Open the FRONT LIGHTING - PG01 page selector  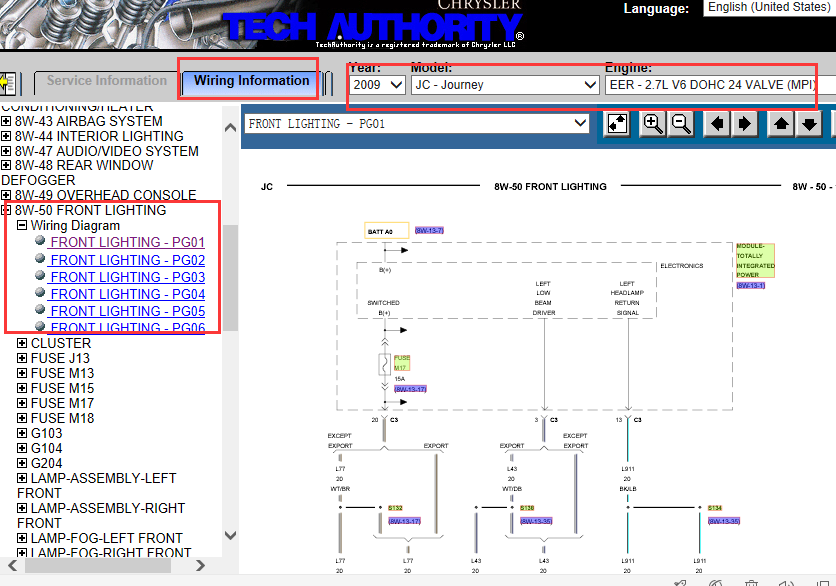417,124
